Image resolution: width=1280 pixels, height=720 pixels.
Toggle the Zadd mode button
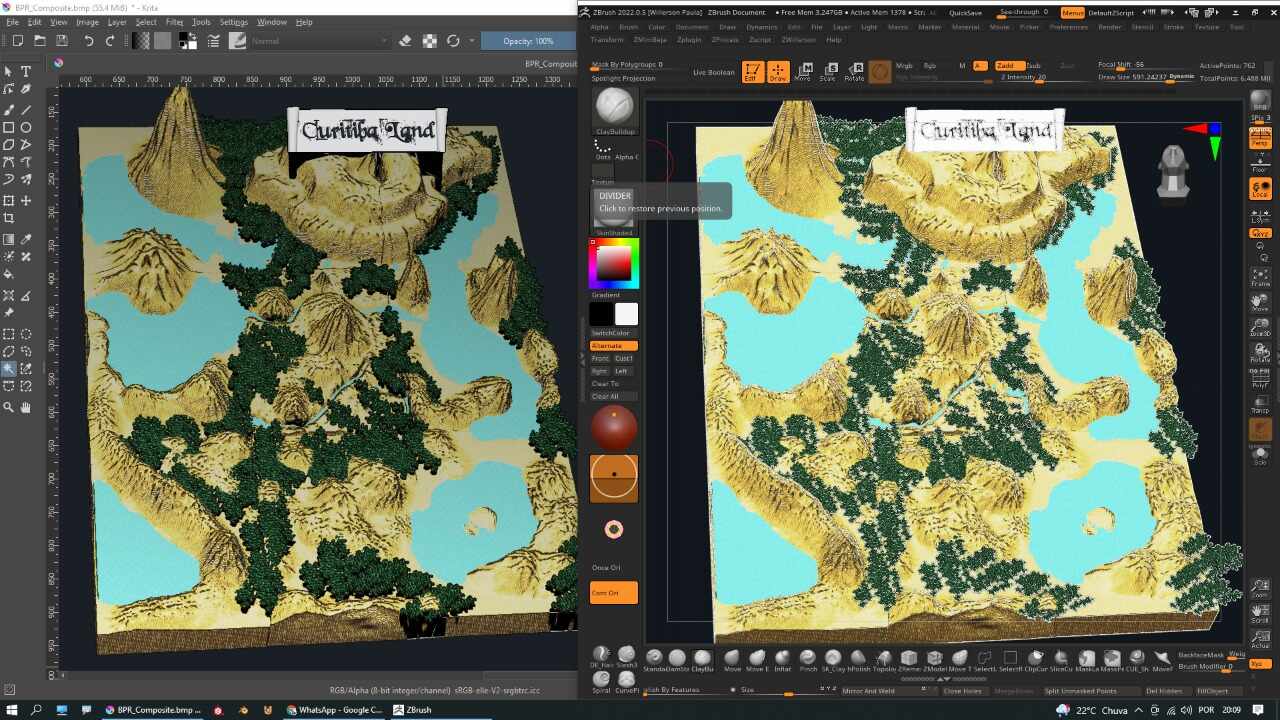1009,65
